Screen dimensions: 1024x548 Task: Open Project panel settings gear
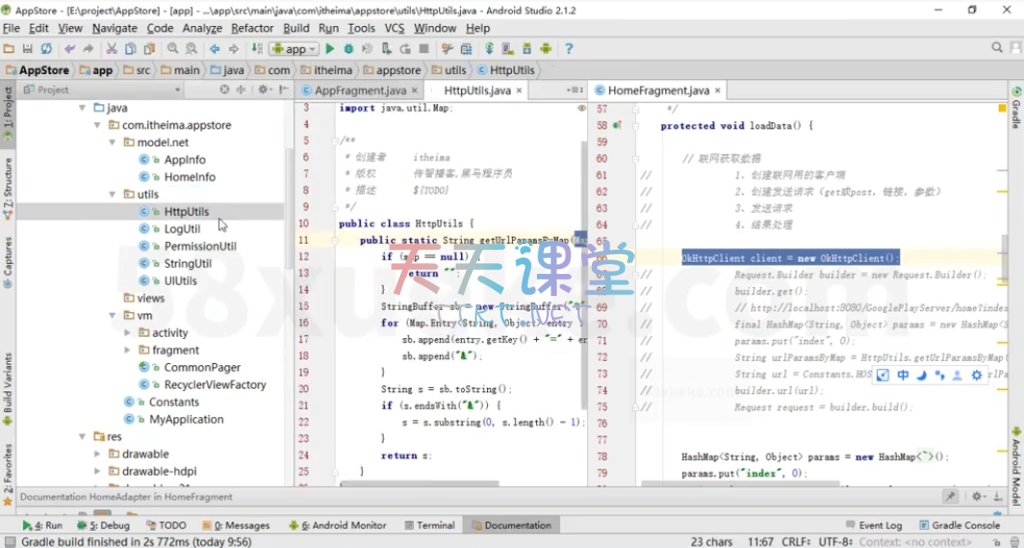[x=264, y=89]
